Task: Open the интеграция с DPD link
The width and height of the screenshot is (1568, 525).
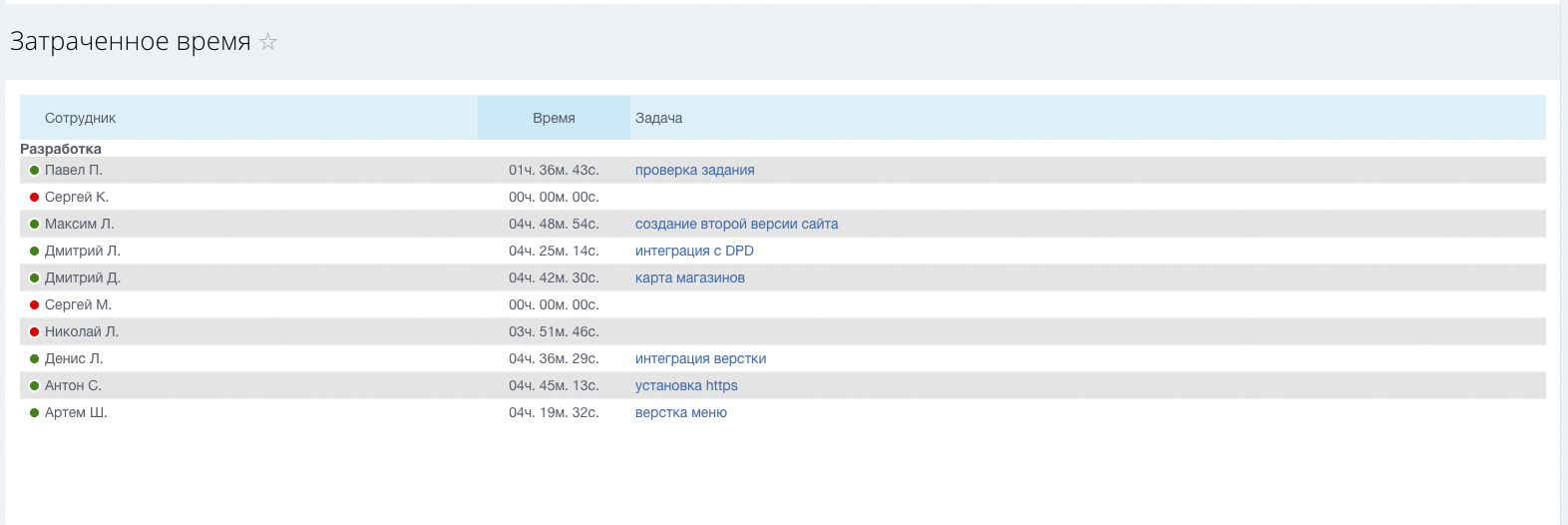Action: 694,252
